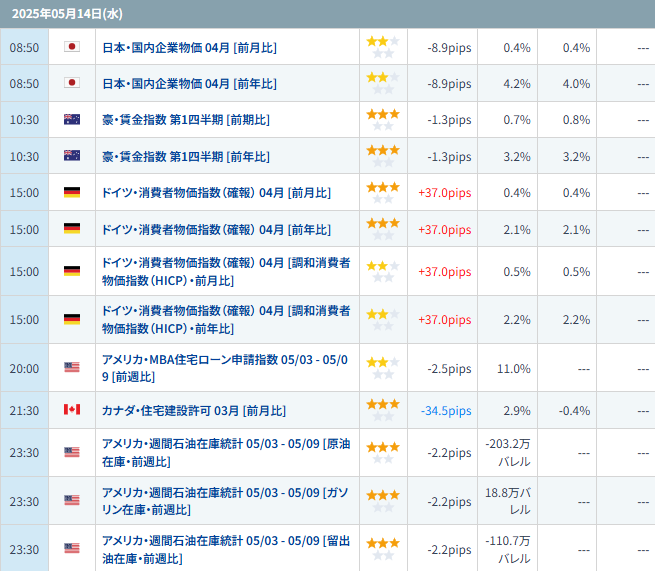This screenshot has width=655, height=571.
Task: Click the star rating for 留出油在庫・前週比
Action: point(383,549)
